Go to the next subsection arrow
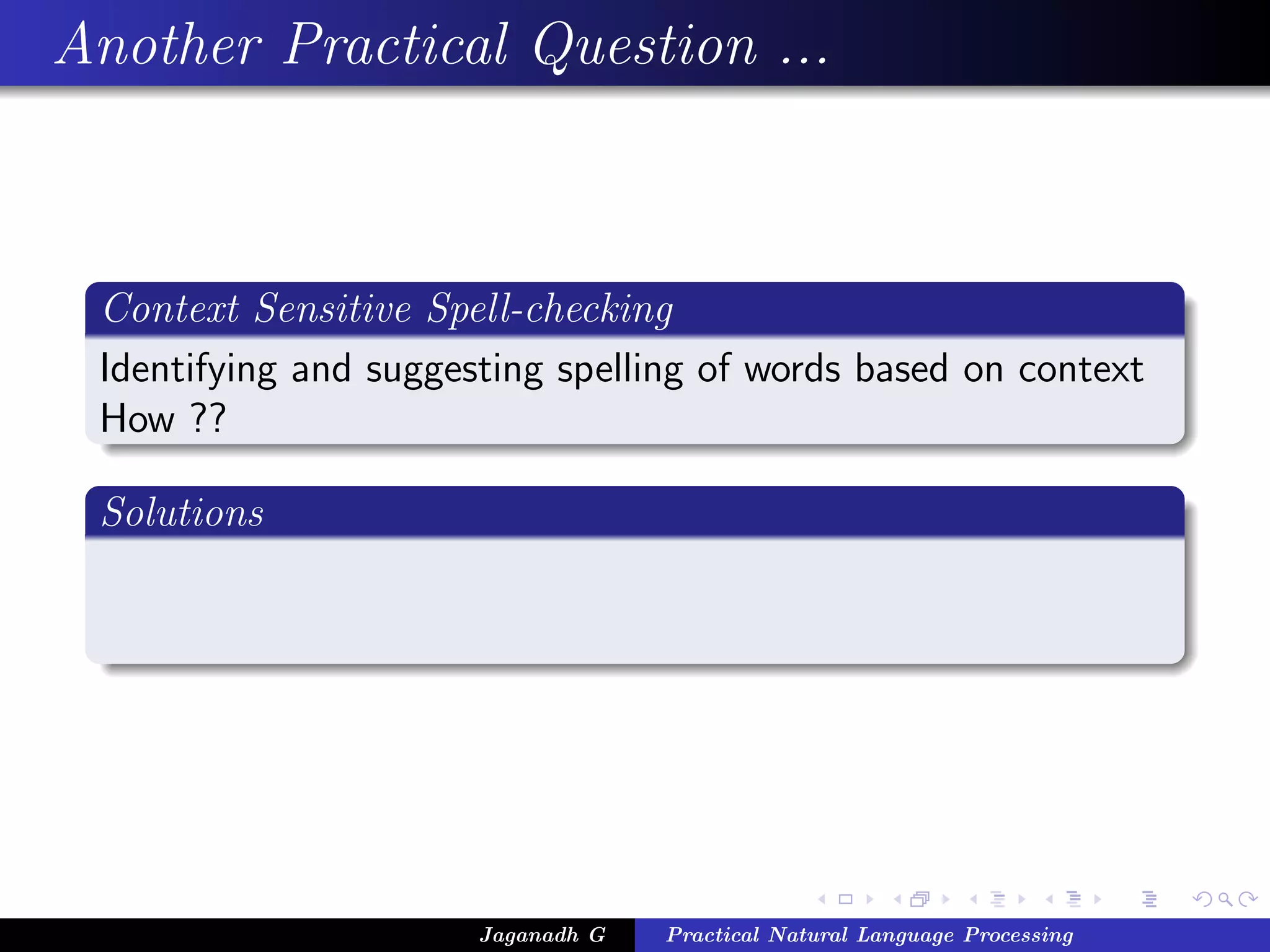Screen dimensions: 1270x952 tap(1021, 899)
